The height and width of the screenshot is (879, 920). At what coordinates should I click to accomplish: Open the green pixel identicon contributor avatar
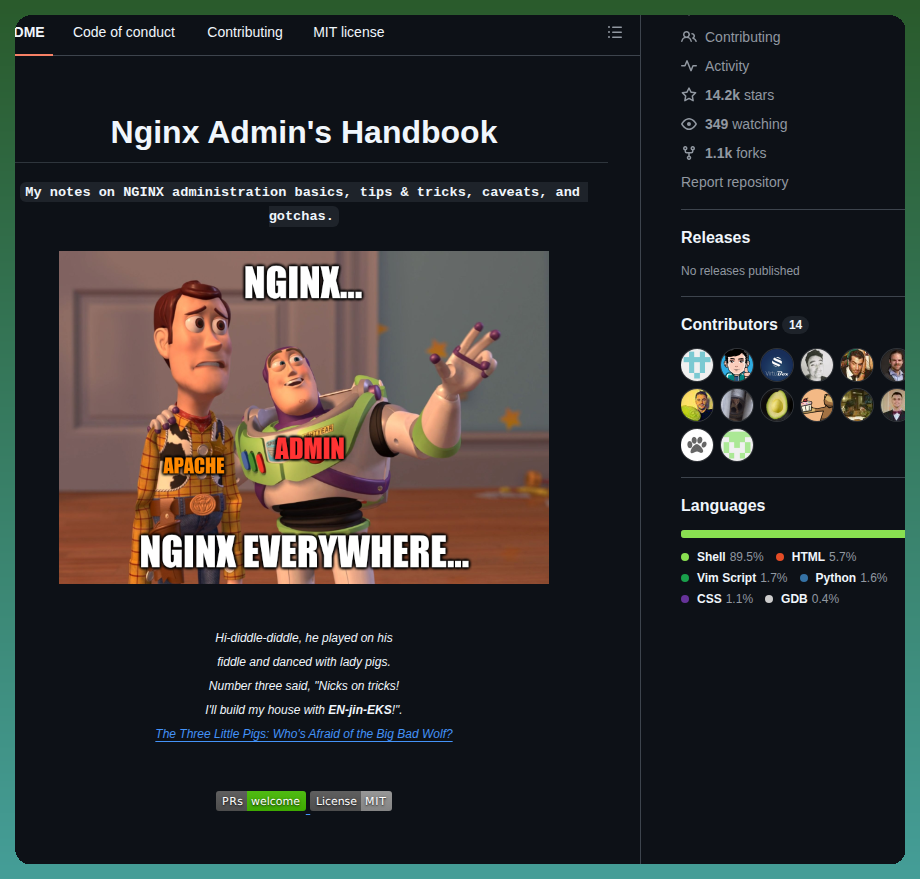click(x=737, y=445)
